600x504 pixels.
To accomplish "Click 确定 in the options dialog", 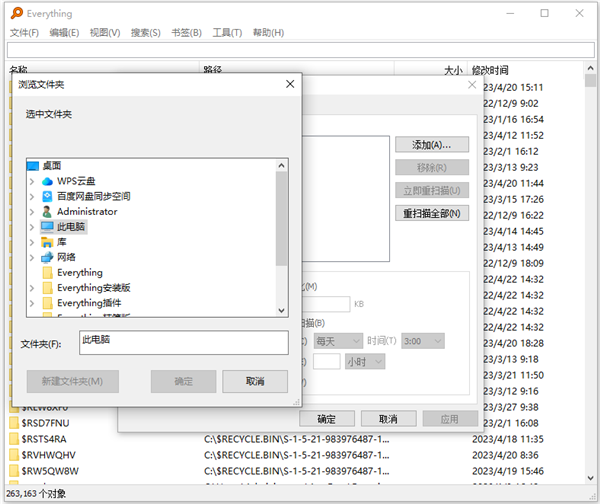I will point(327,419).
